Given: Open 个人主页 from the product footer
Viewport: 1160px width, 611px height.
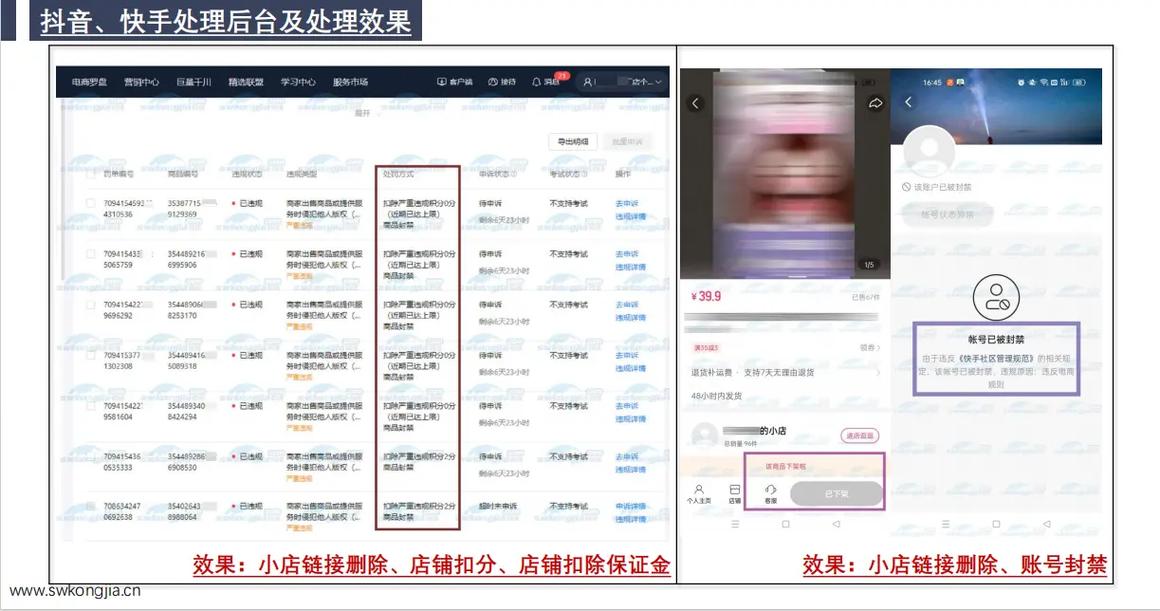Looking at the screenshot, I should (x=698, y=494).
